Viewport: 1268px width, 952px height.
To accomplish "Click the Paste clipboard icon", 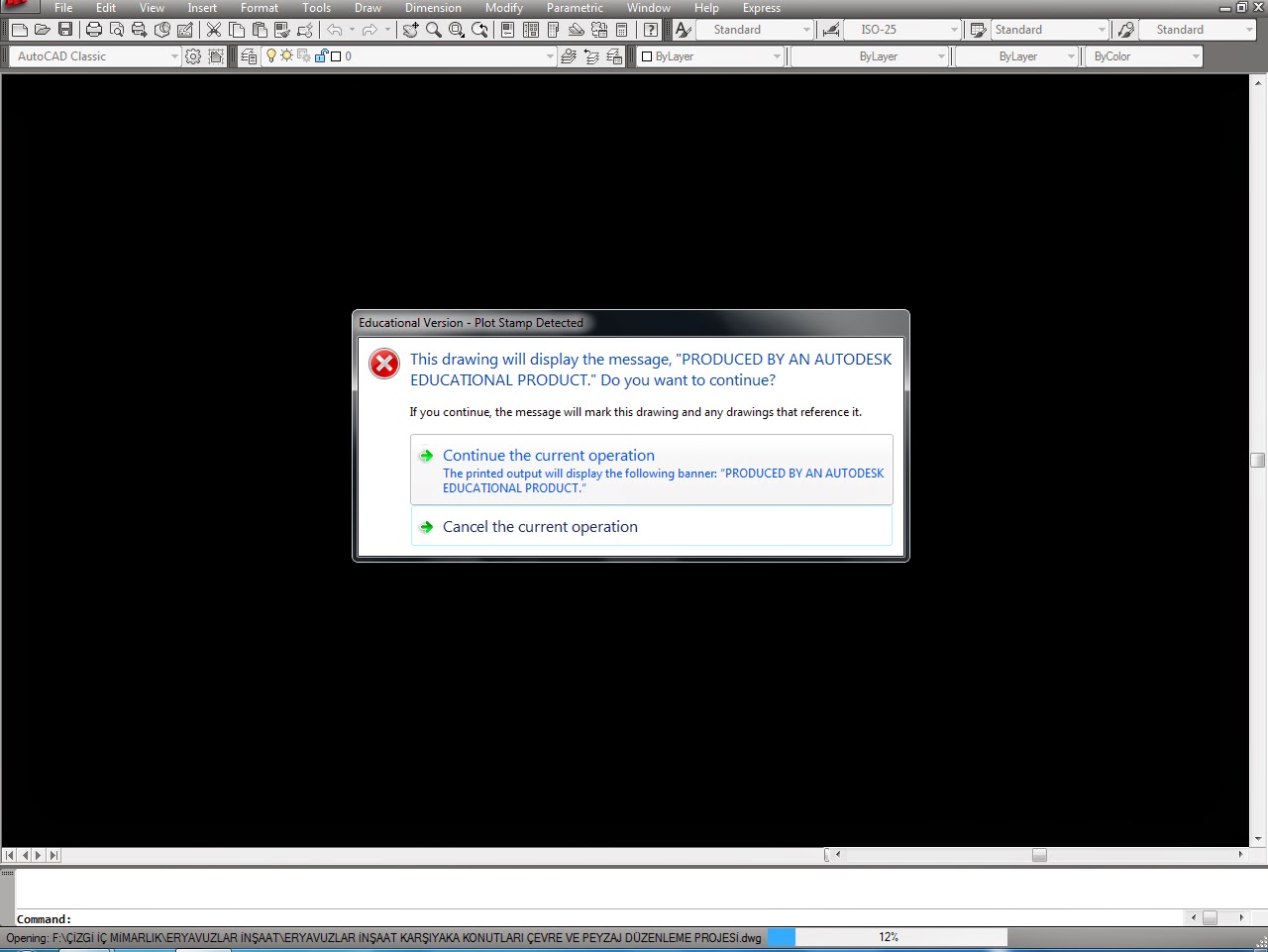I will (x=260, y=30).
